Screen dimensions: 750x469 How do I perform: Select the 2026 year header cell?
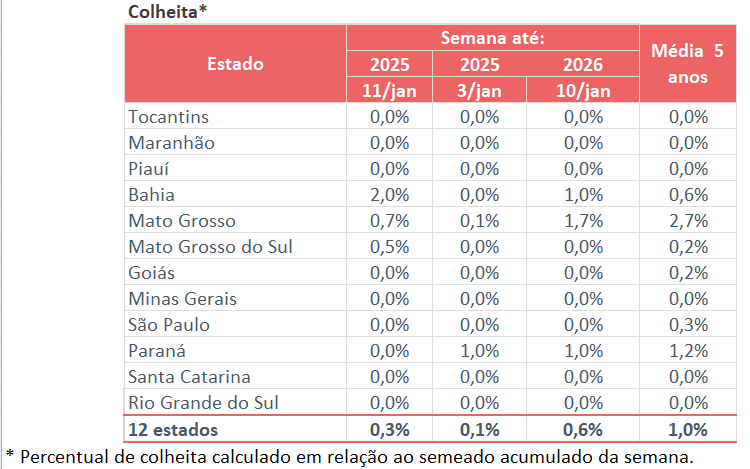pos(582,65)
